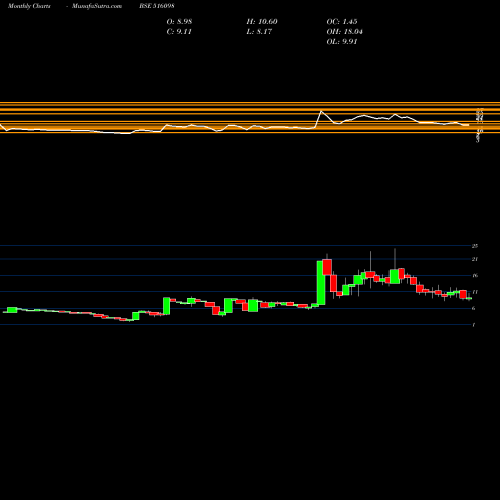The image size is (500, 500).
Task: Select the 'BSE 516098' symbol text
Action: [157, 6]
